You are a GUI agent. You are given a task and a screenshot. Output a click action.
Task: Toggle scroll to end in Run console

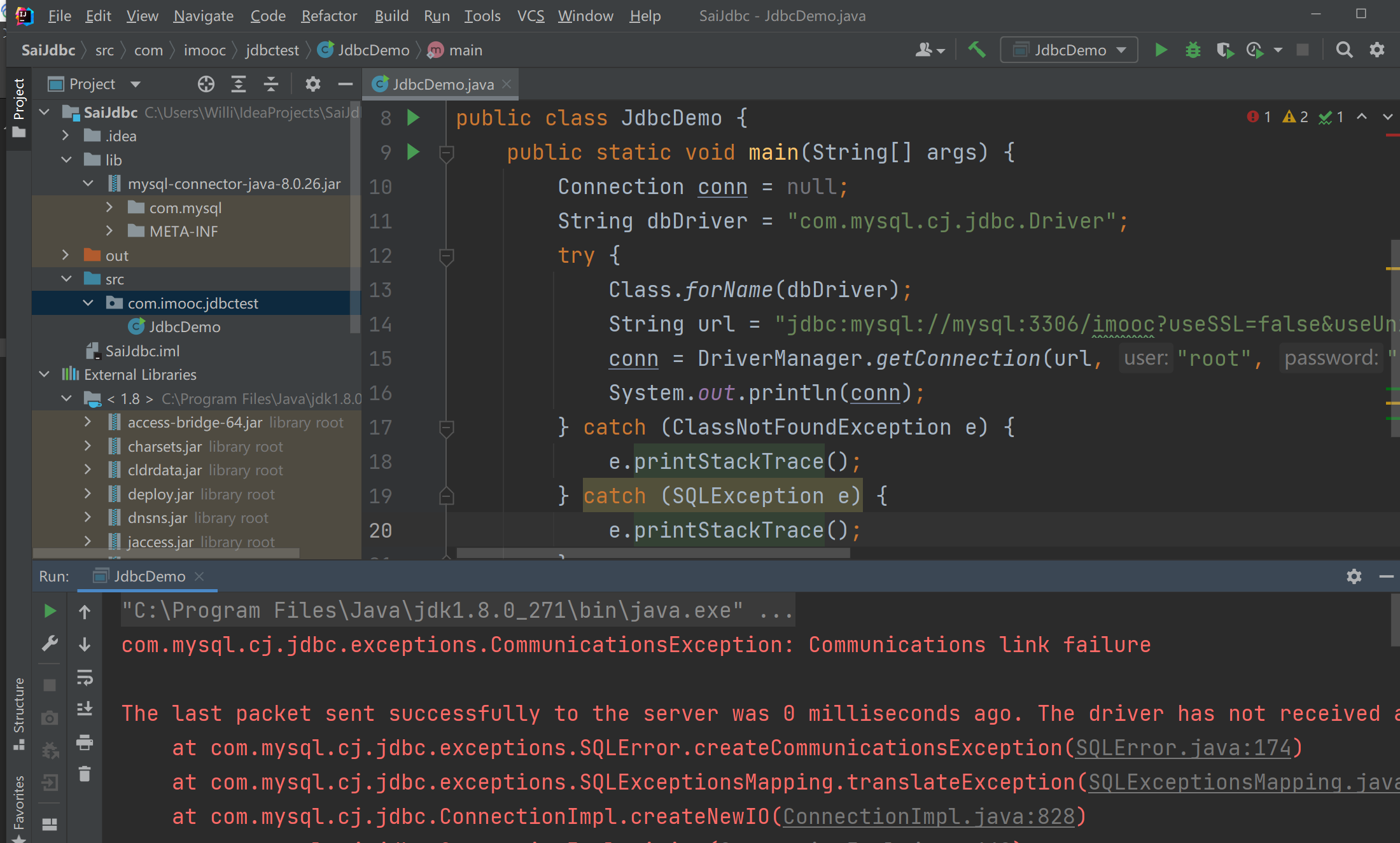(84, 709)
